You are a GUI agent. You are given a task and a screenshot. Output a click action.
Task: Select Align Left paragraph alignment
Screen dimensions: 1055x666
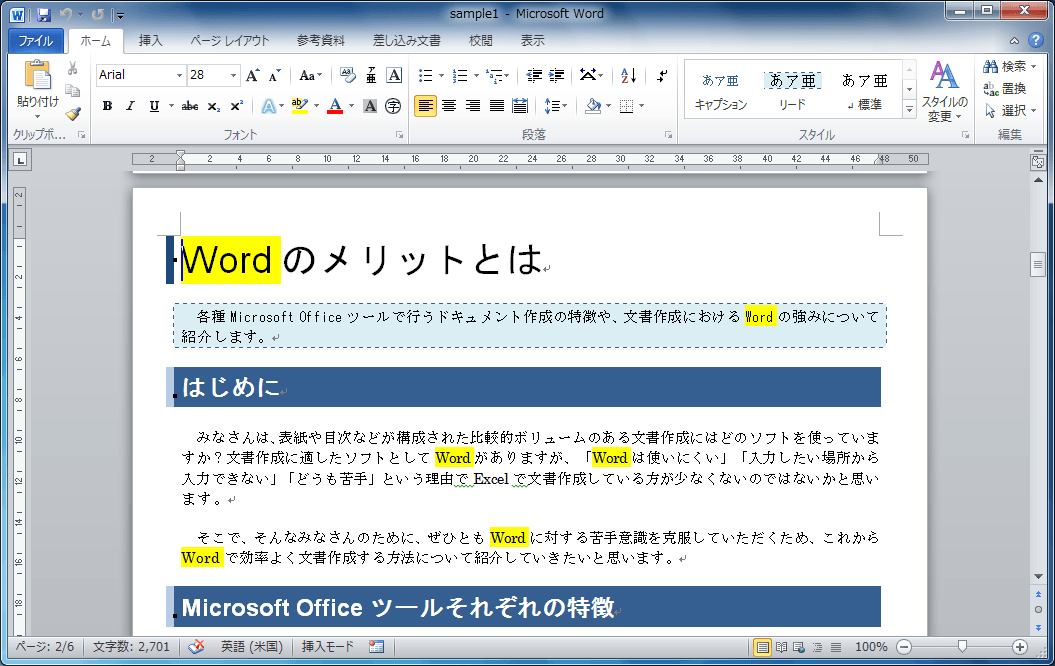click(425, 106)
